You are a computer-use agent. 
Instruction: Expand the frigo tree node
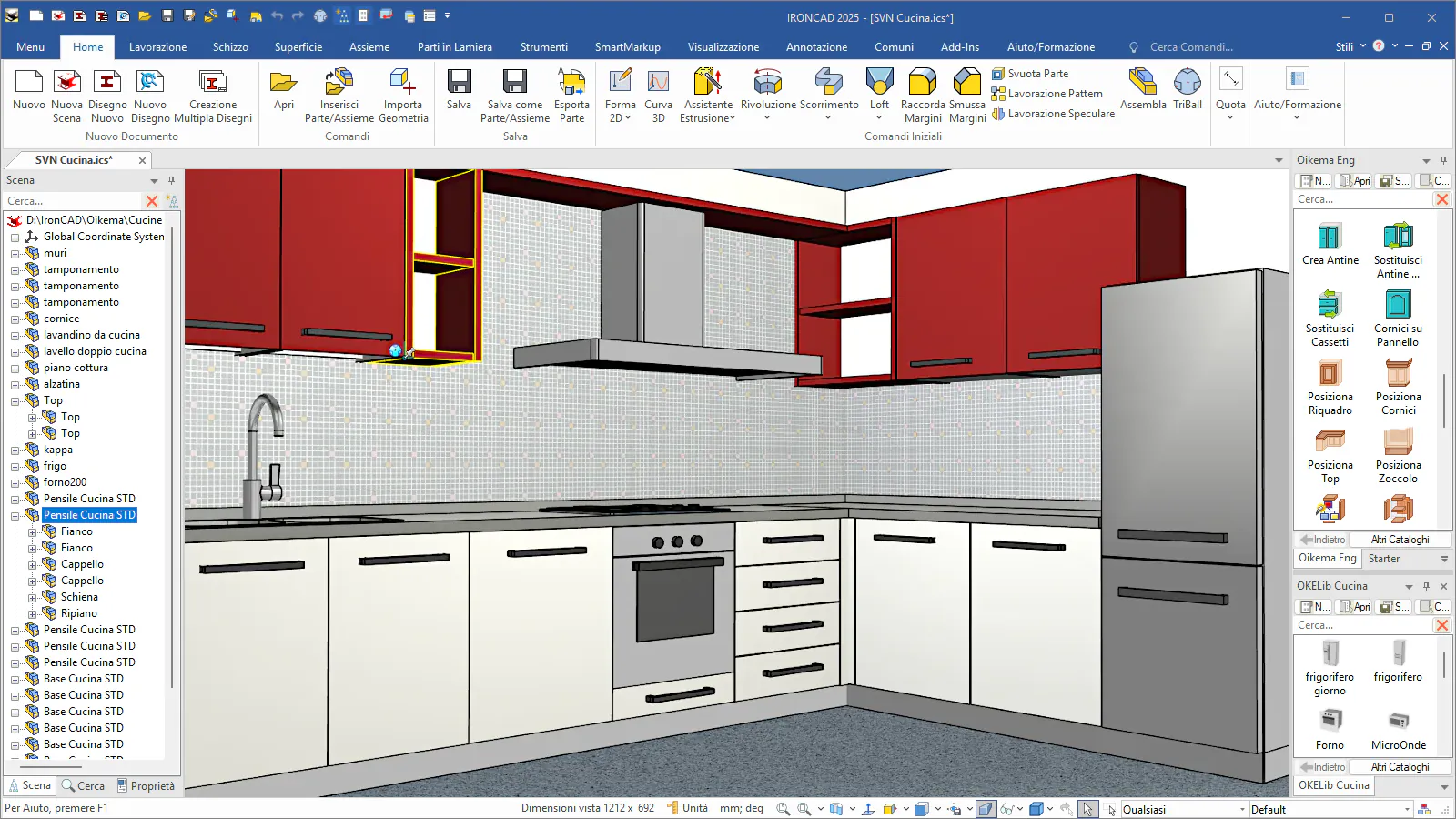click(x=15, y=466)
